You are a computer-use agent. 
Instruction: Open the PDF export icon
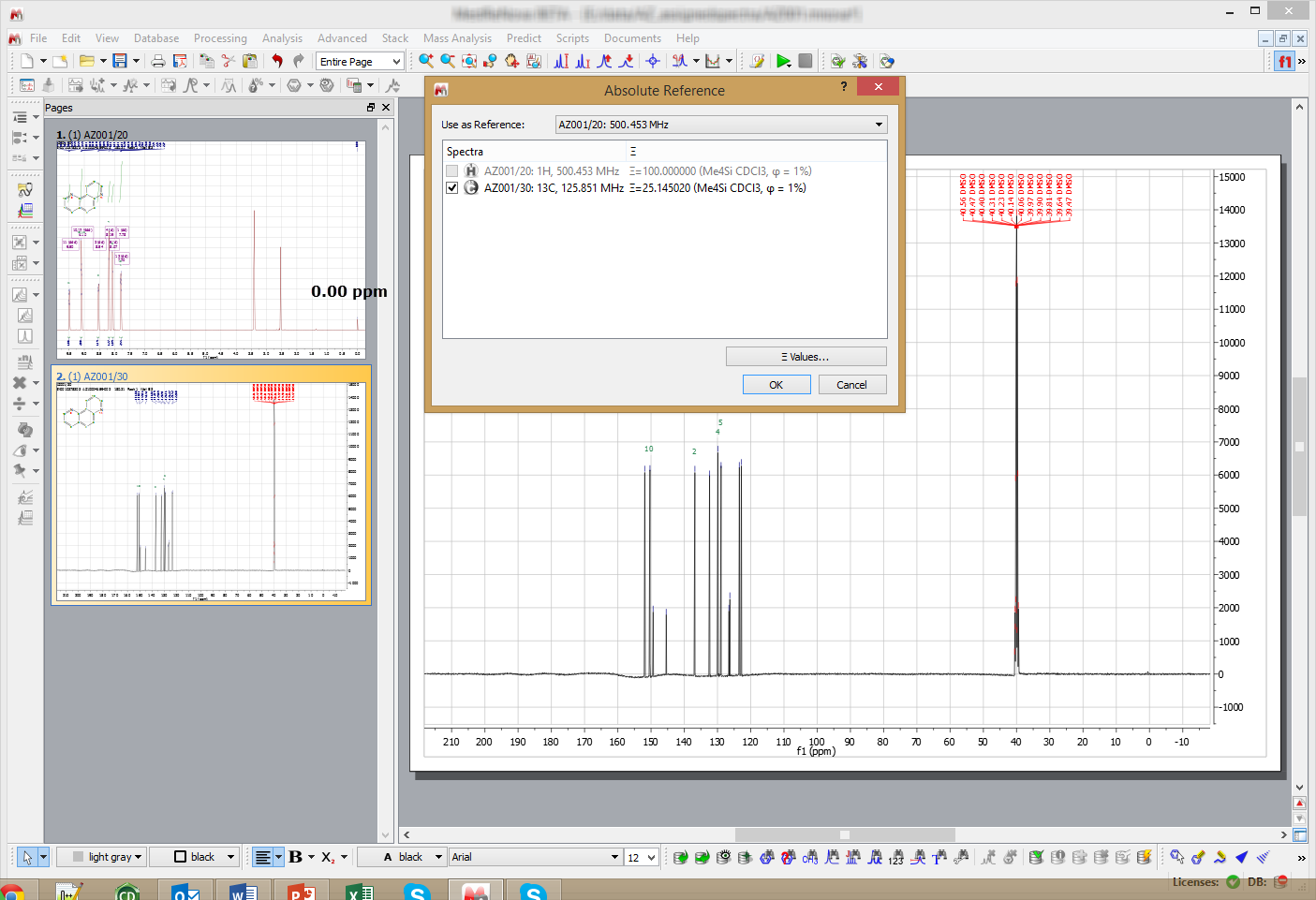point(181,60)
